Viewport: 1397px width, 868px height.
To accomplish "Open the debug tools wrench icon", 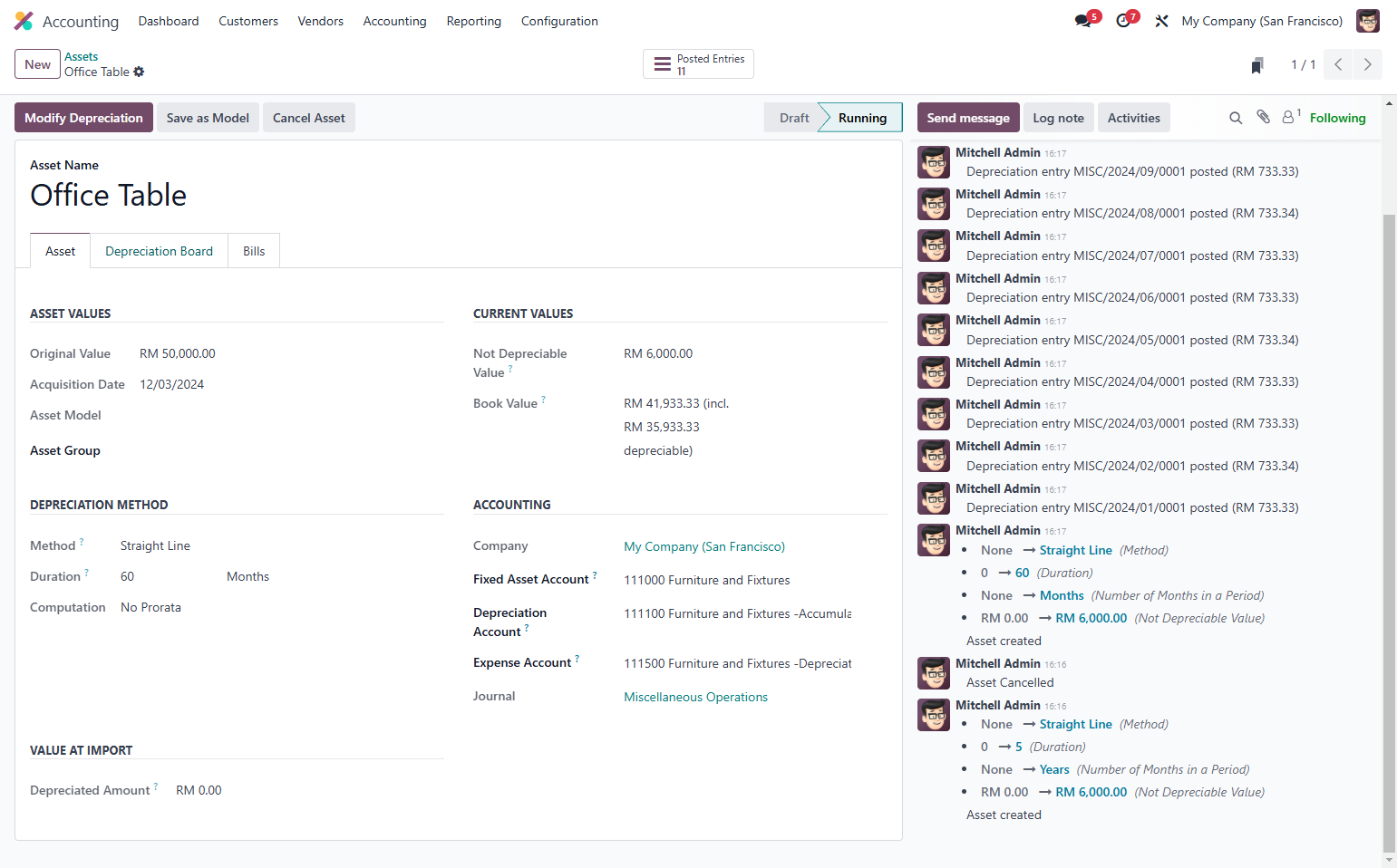I will 1161,21.
